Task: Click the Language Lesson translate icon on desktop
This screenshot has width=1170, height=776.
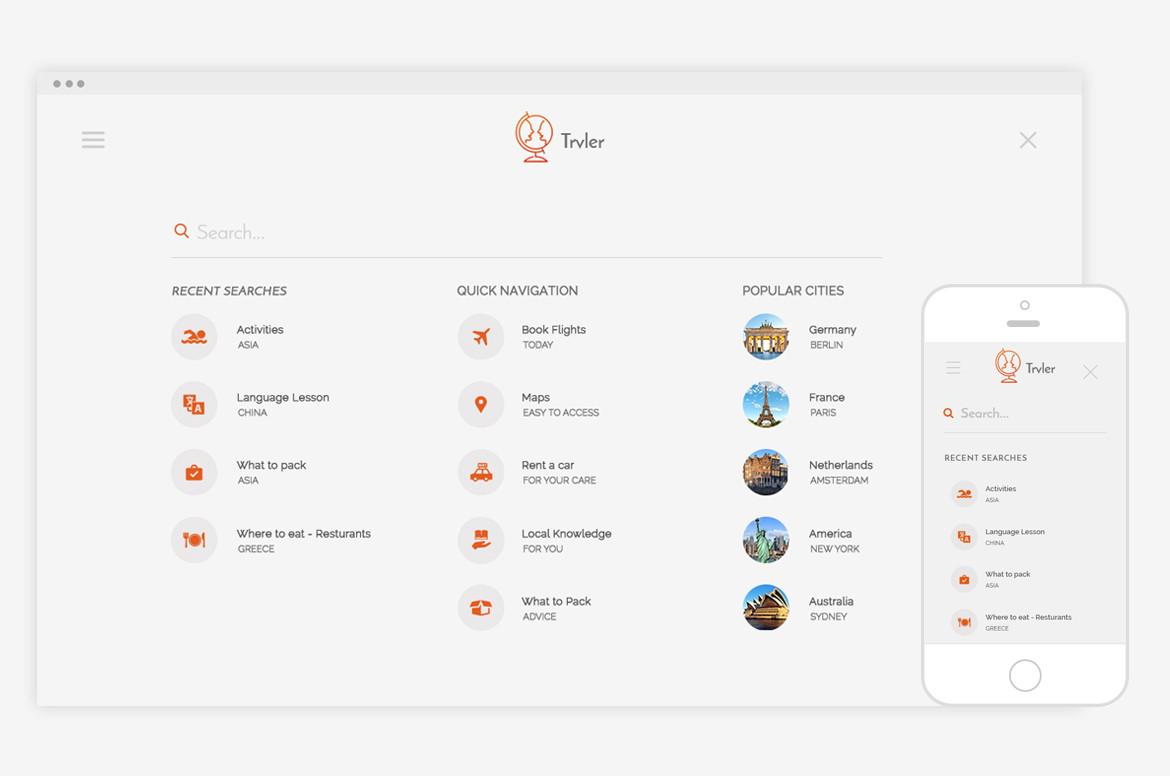Action: click(x=194, y=405)
